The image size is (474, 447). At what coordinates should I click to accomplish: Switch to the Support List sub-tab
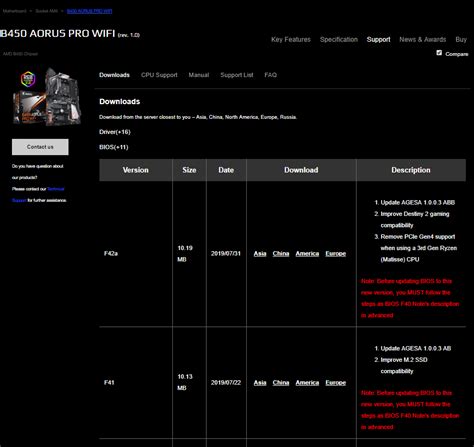click(x=237, y=75)
